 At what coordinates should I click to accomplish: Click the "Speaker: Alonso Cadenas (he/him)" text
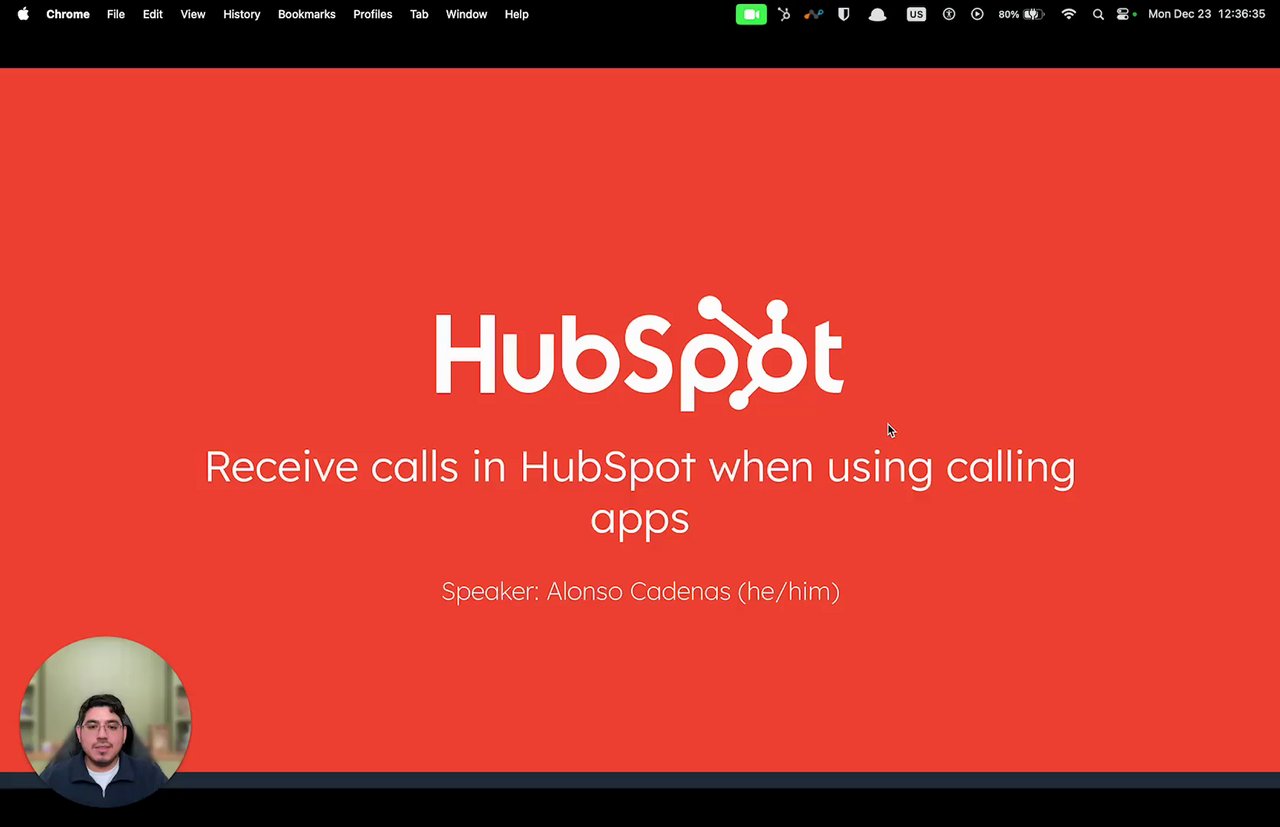pyautogui.click(x=640, y=591)
